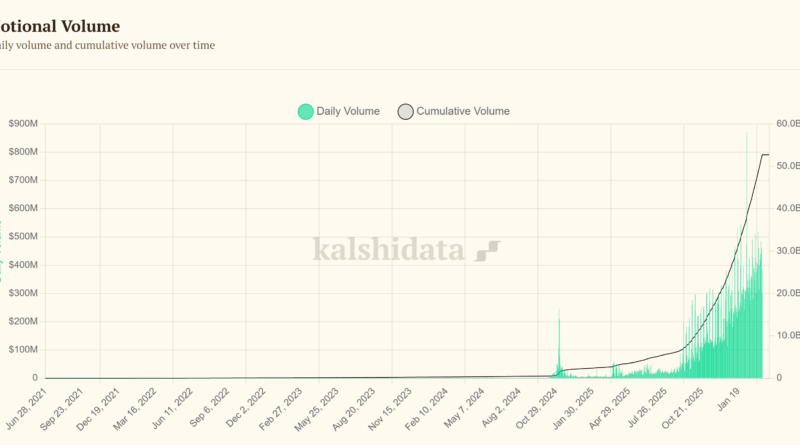Click the green Daily Volume legend circle
Image resolution: width=800 pixels, height=445 pixels.
coord(306,111)
